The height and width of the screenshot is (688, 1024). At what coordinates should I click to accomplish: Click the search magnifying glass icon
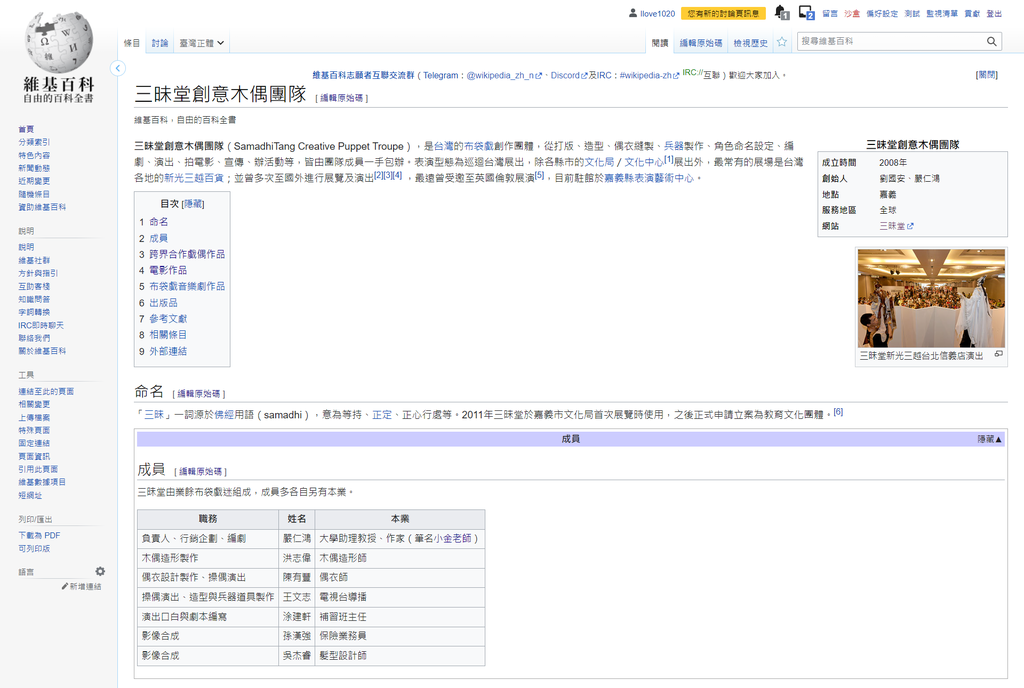pyautogui.click(x=992, y=42)
